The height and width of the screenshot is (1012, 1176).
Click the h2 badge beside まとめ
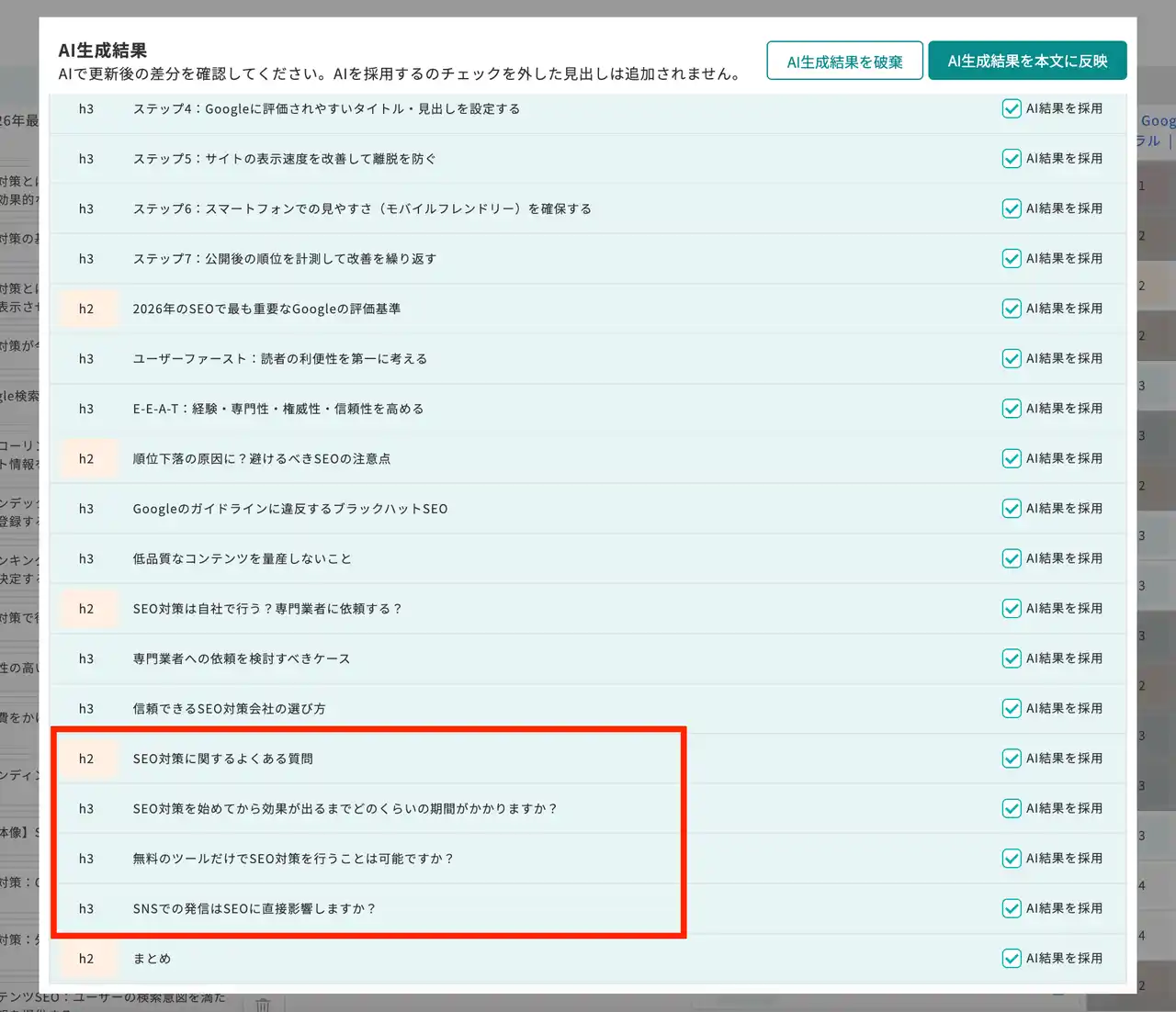pos(86,959)
